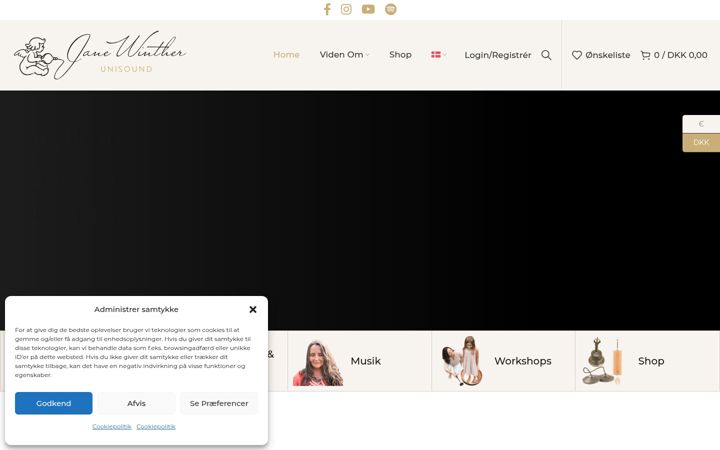Open the Musik category tile
The image size is (720, 450).
(x=360, y=361)
